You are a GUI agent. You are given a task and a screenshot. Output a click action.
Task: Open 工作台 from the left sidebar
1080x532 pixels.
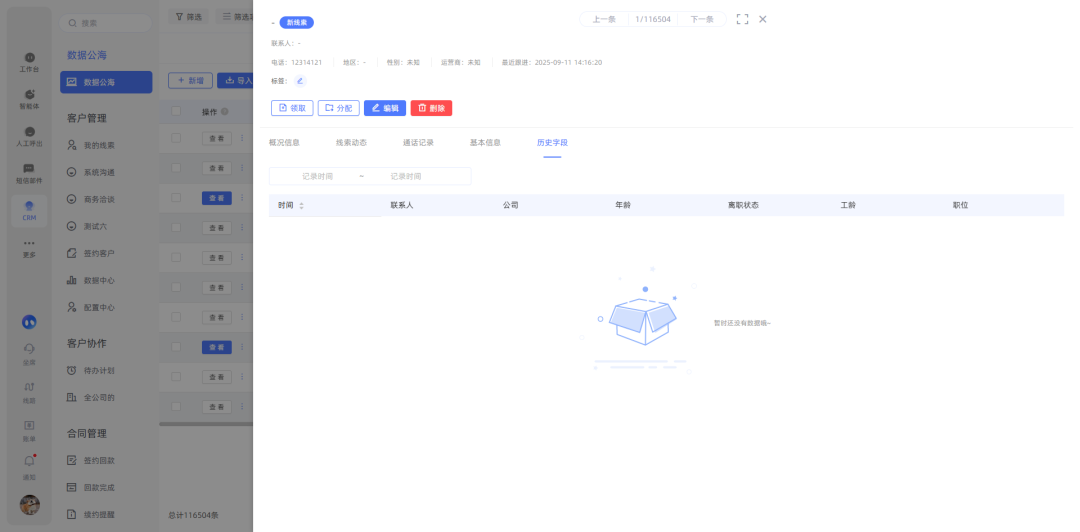(x=29, y=63)
